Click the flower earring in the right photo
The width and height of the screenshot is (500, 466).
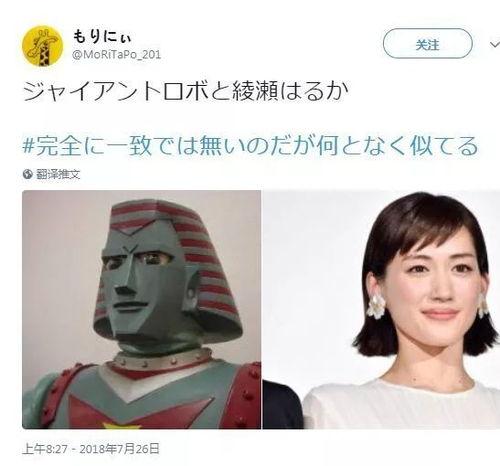(x=376, y=306)
